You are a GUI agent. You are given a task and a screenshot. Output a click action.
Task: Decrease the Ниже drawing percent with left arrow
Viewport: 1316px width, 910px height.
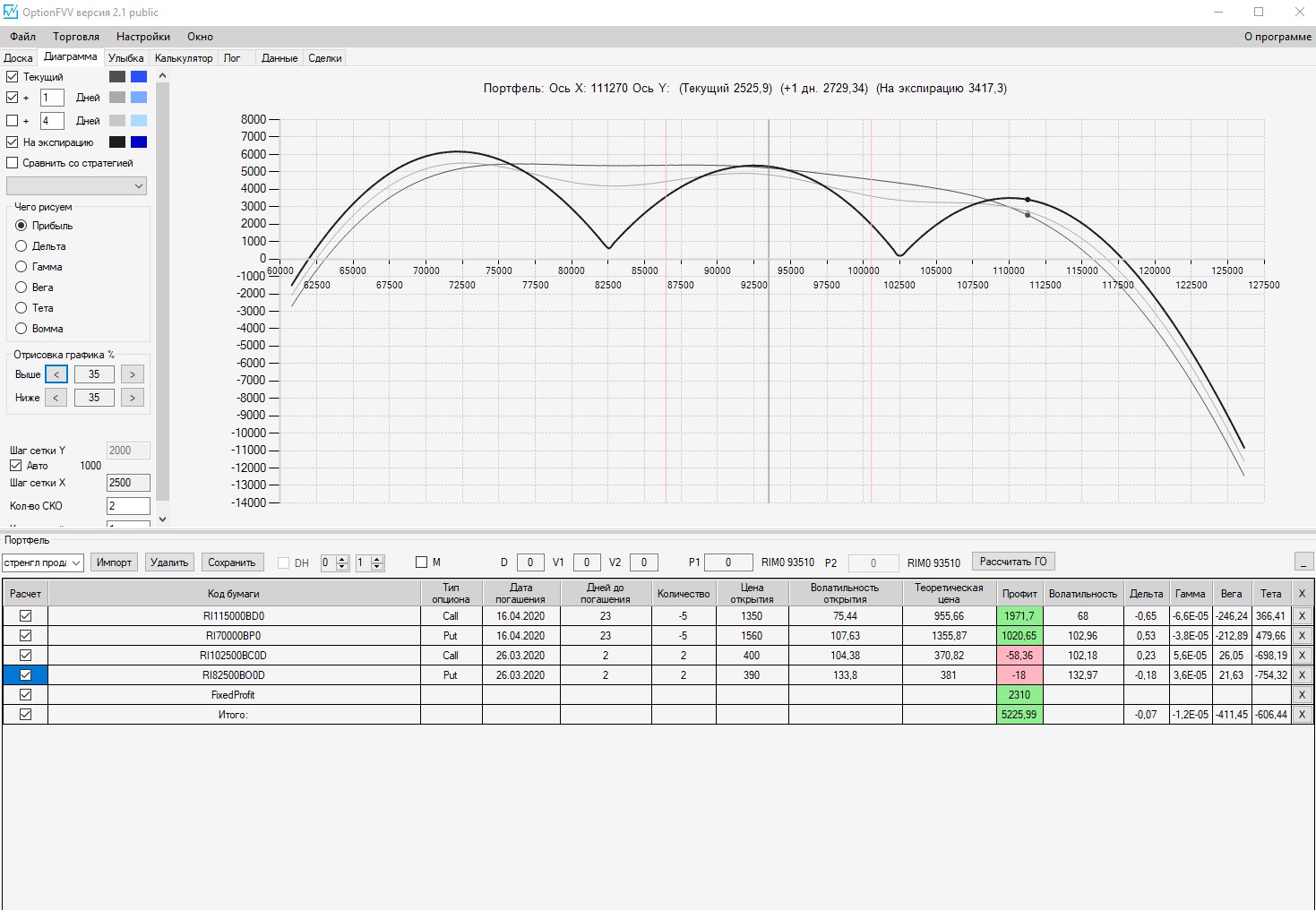coord(56,398)
